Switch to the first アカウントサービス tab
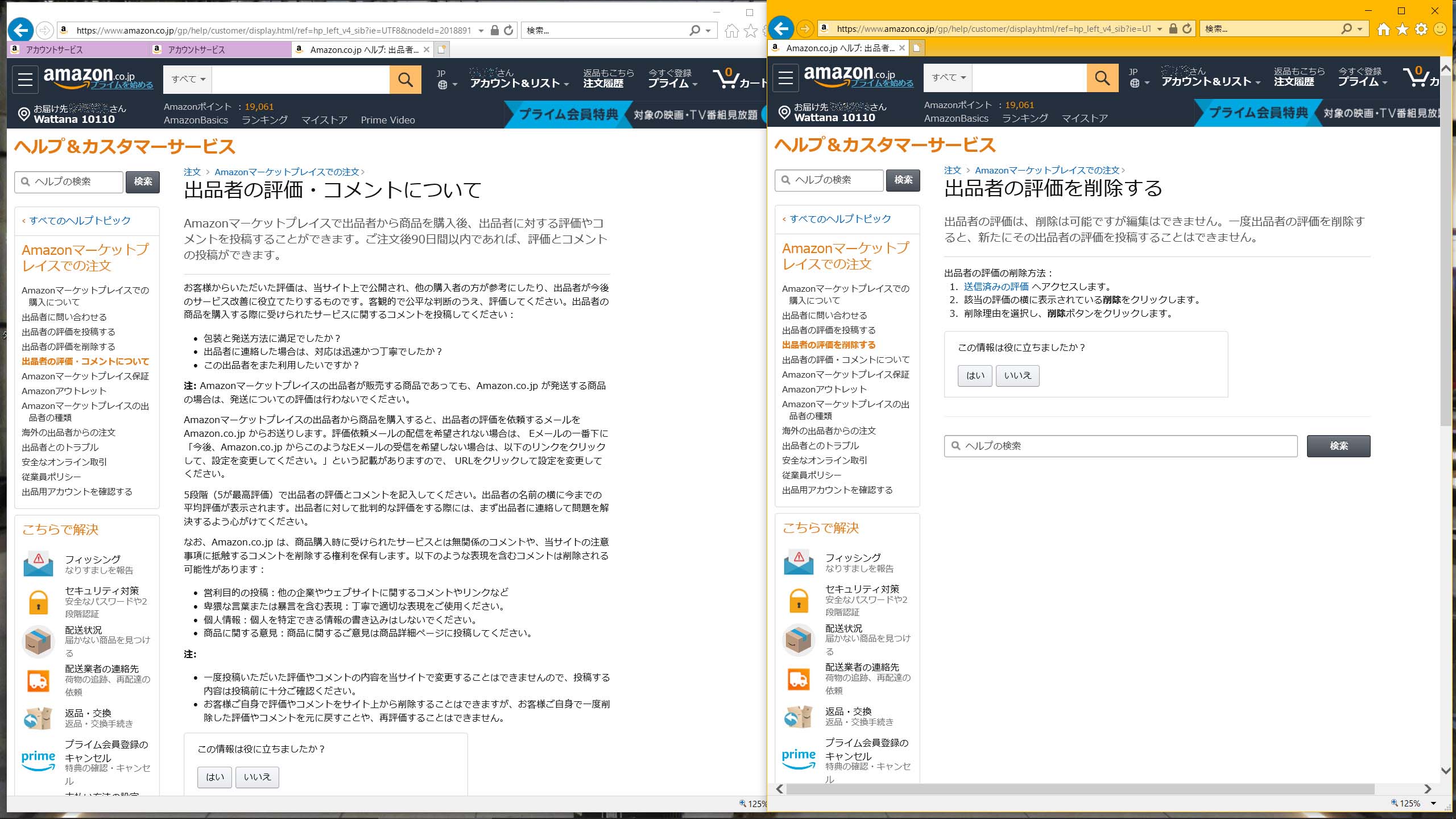Screen dimensions: 1456x819 pyautogui.click(x=78, y=49)
